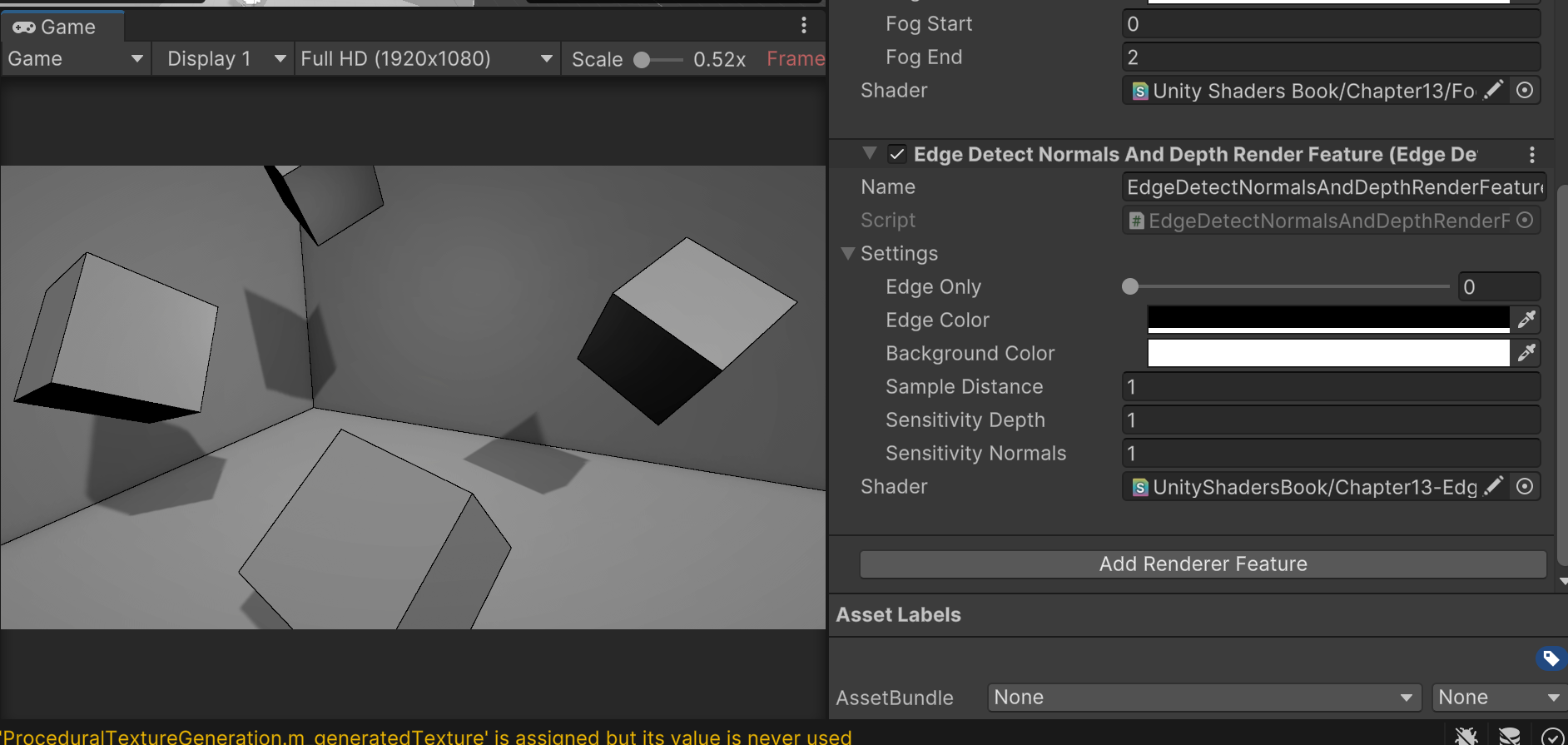The image size is (1568, 745).
Task: Open object picker for fog Shader field
Action: pos(1524,90)
